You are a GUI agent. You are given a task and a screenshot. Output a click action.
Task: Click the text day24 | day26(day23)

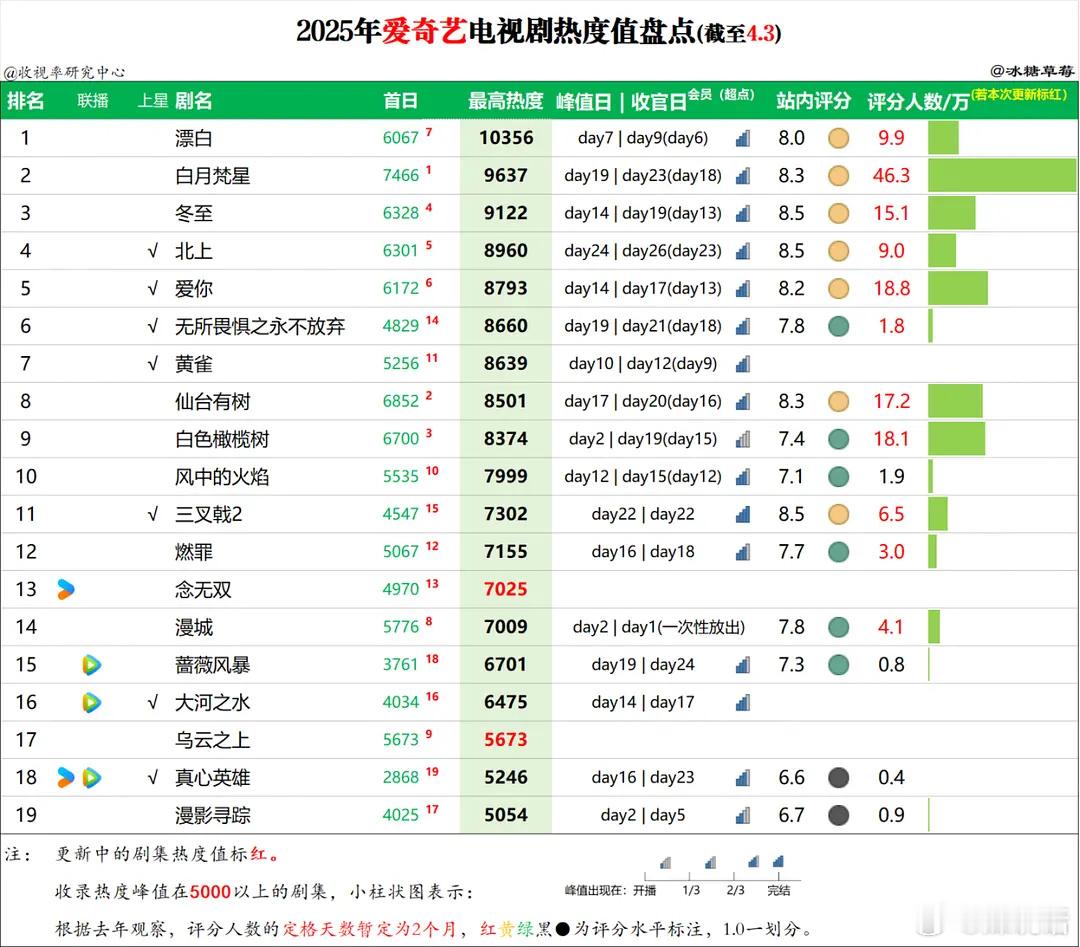click(643, 251)
